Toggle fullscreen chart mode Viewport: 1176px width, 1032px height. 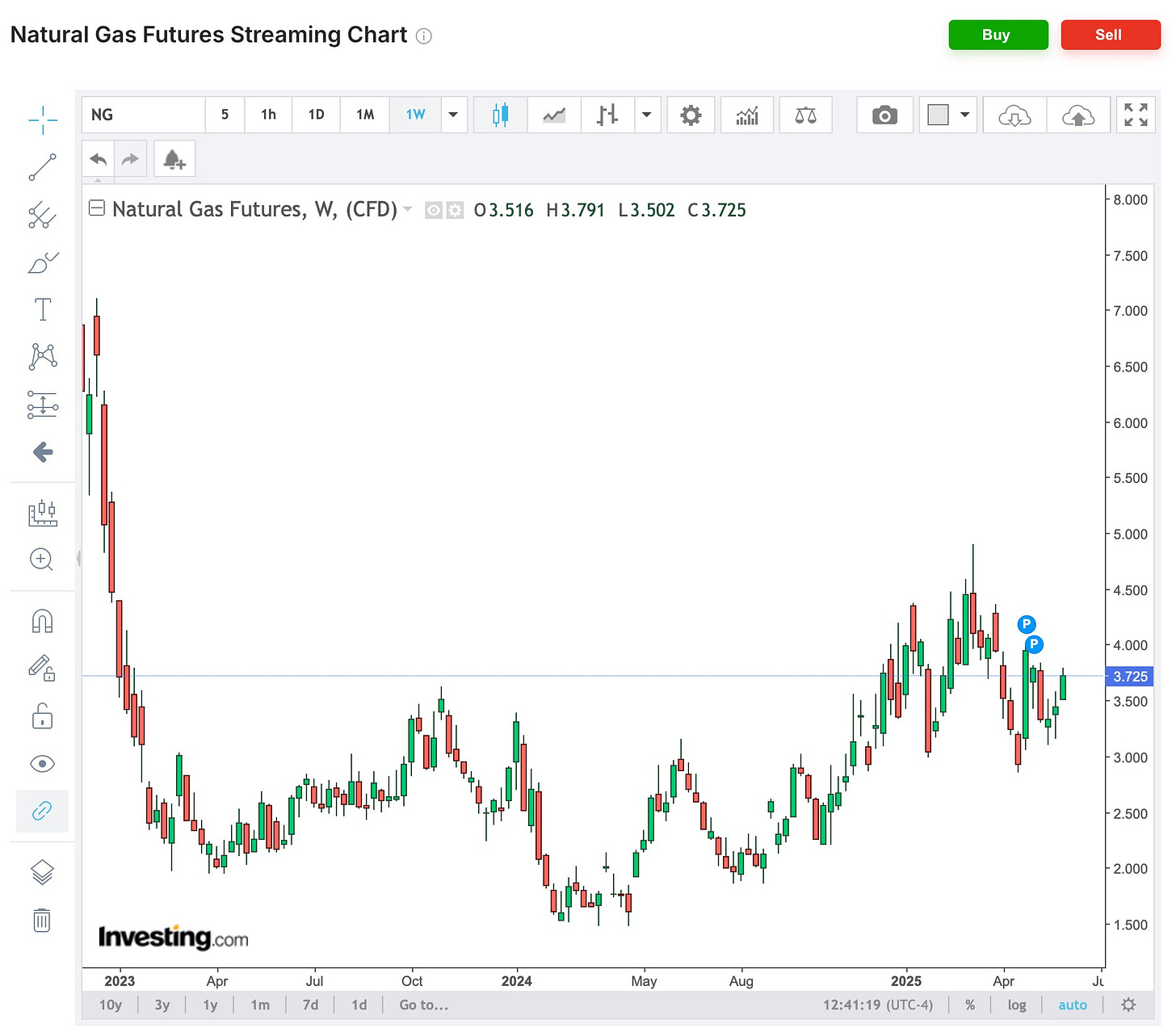(1136, 115)
